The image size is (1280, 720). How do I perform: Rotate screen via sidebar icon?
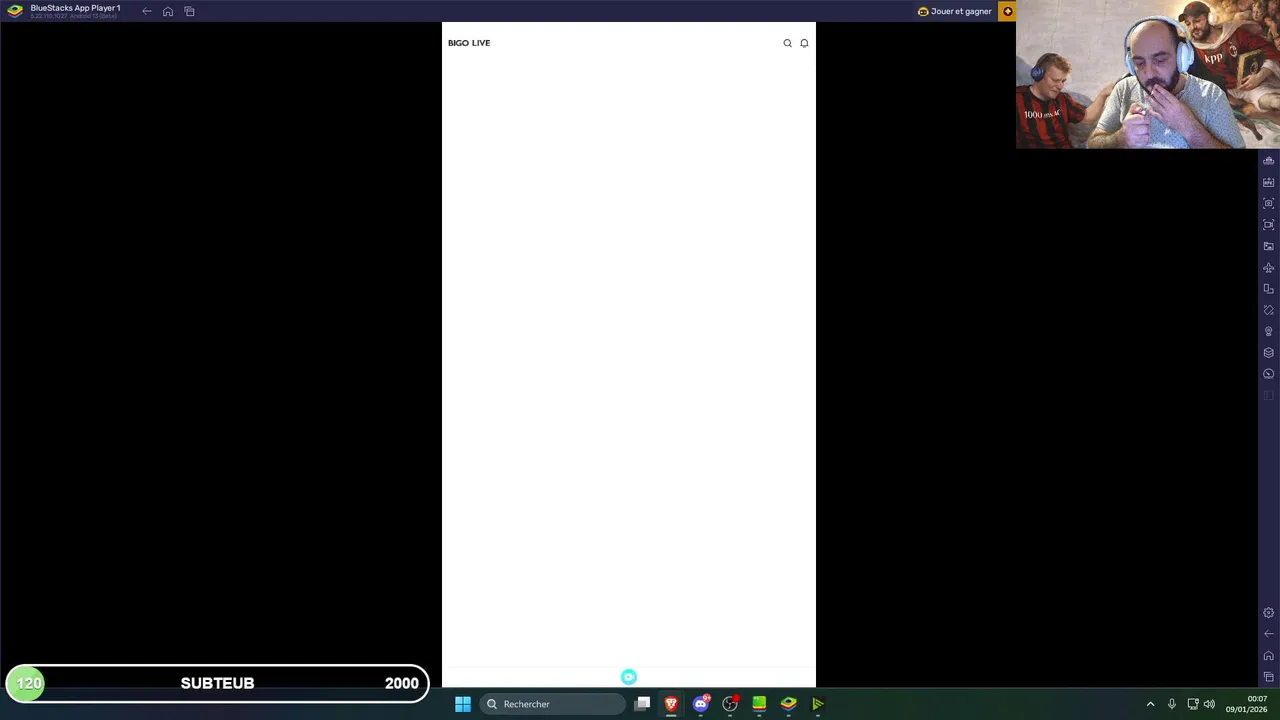coord(1268,310)
